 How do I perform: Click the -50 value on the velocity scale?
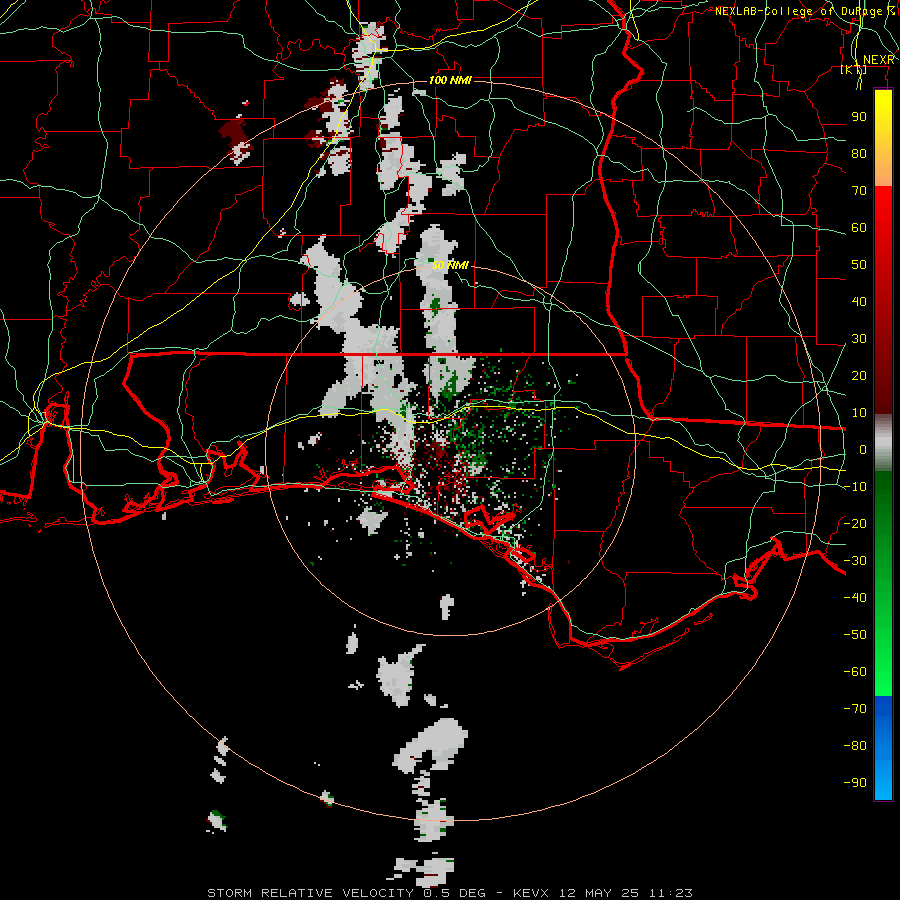[x=855, y=635]
